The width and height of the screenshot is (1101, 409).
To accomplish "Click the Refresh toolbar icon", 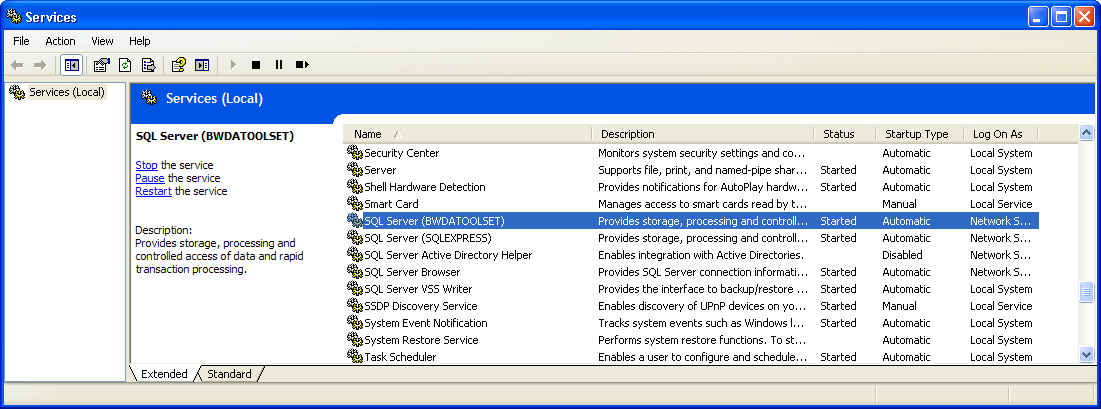I will pos(125,65).
